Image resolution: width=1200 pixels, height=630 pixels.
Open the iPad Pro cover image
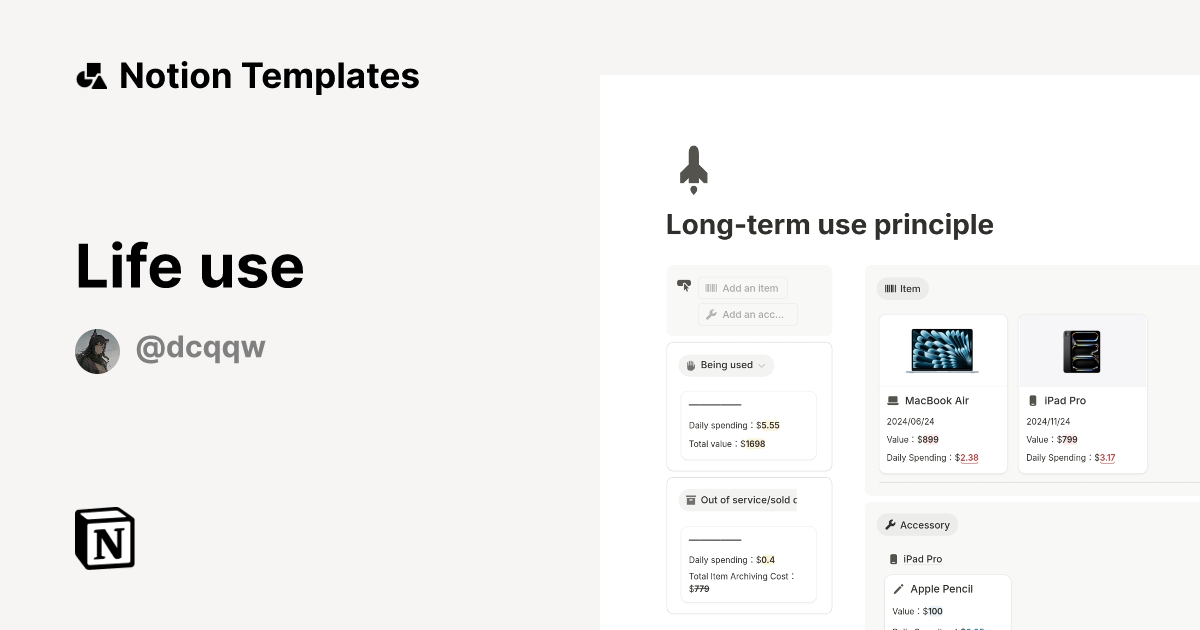(1082, 351)
